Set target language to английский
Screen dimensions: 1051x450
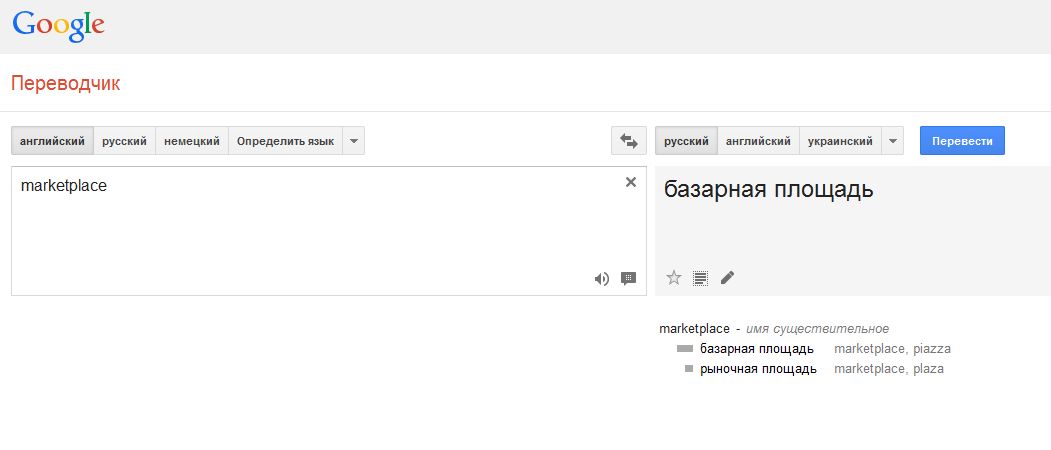click(x=758, y=141)
